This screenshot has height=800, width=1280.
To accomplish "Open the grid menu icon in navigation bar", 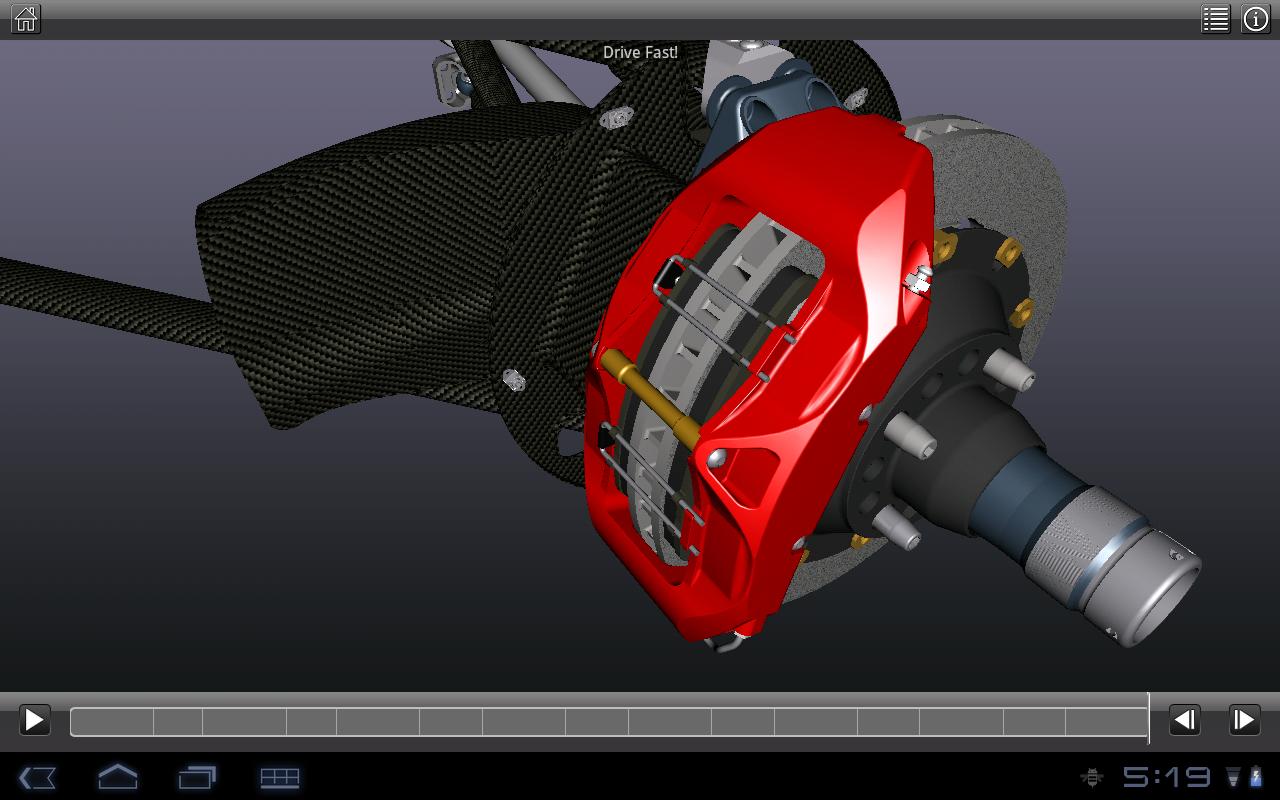I will 280,777.
